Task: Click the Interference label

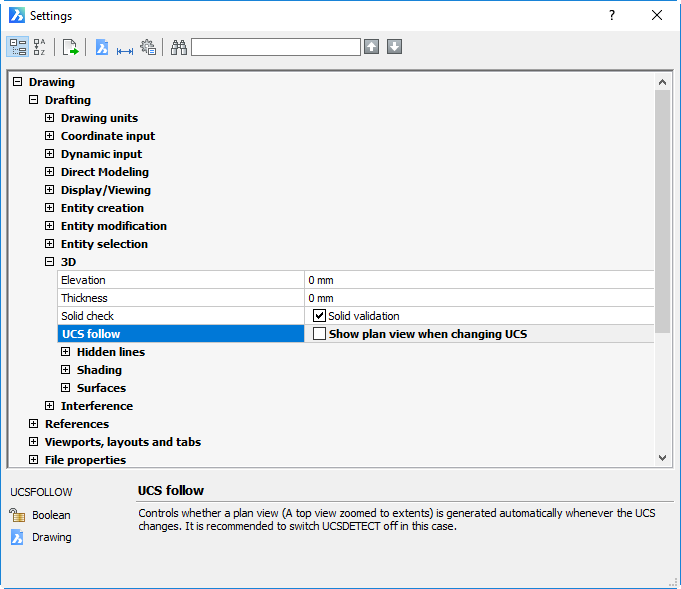Action: tap(97, 406)
